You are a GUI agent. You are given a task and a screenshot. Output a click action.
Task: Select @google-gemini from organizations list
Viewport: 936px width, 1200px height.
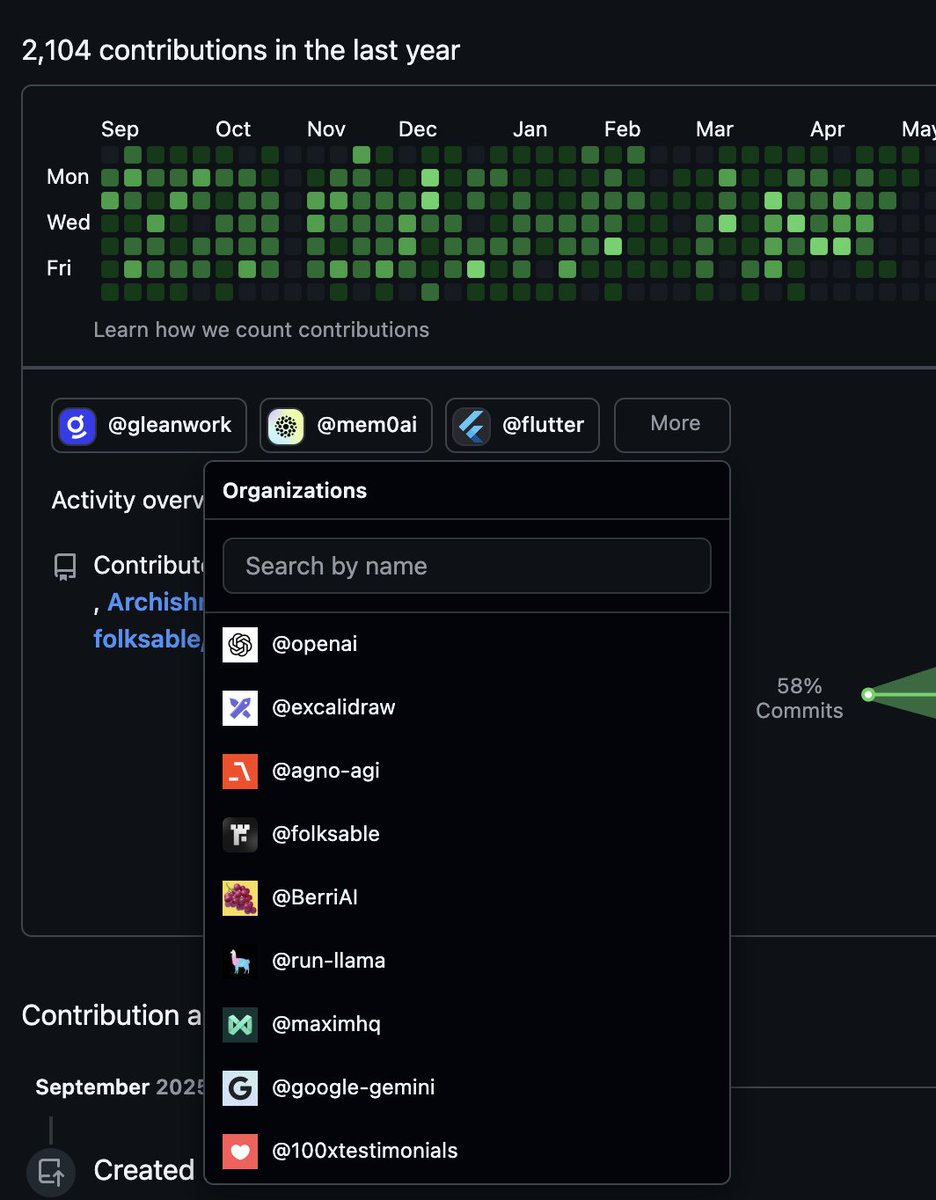pos(467,1088)
